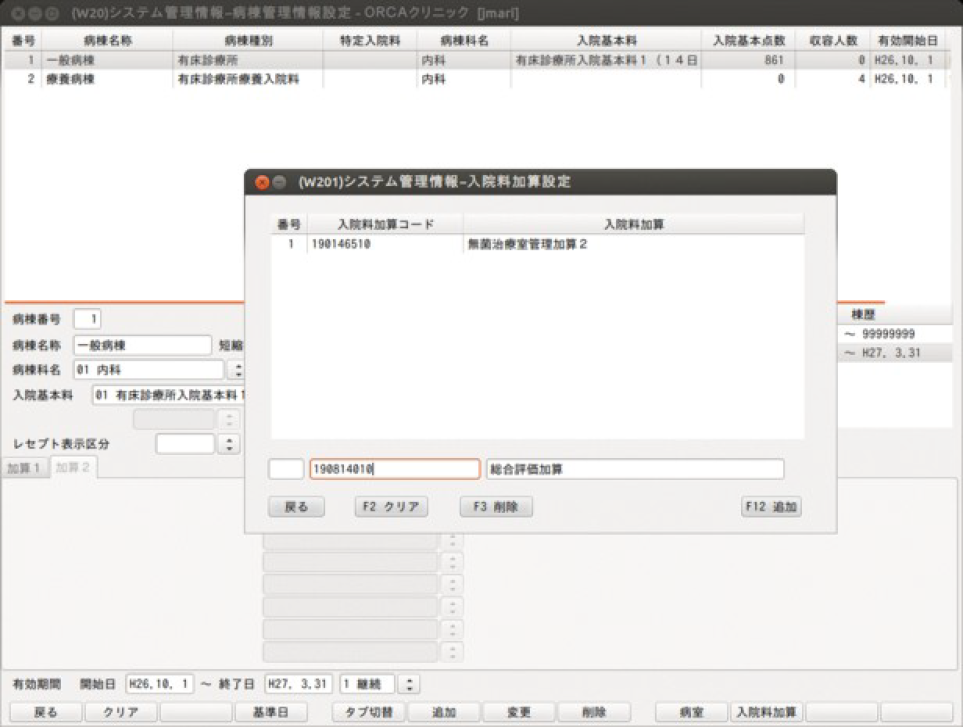The width and height of the screenshot is (963, 727).
Task: Click the F2 クリア button
Action: point(391,507)
